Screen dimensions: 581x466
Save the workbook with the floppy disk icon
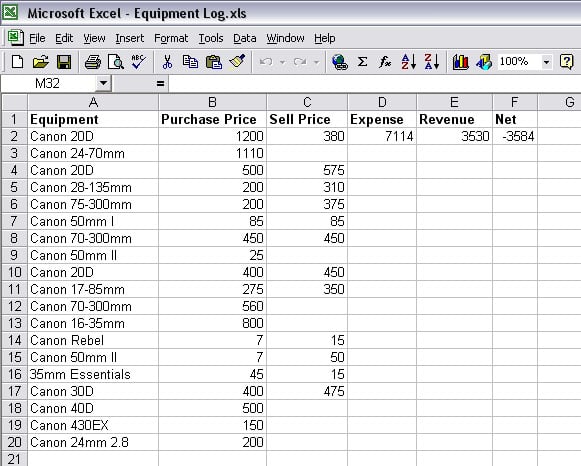coord(64,61)
